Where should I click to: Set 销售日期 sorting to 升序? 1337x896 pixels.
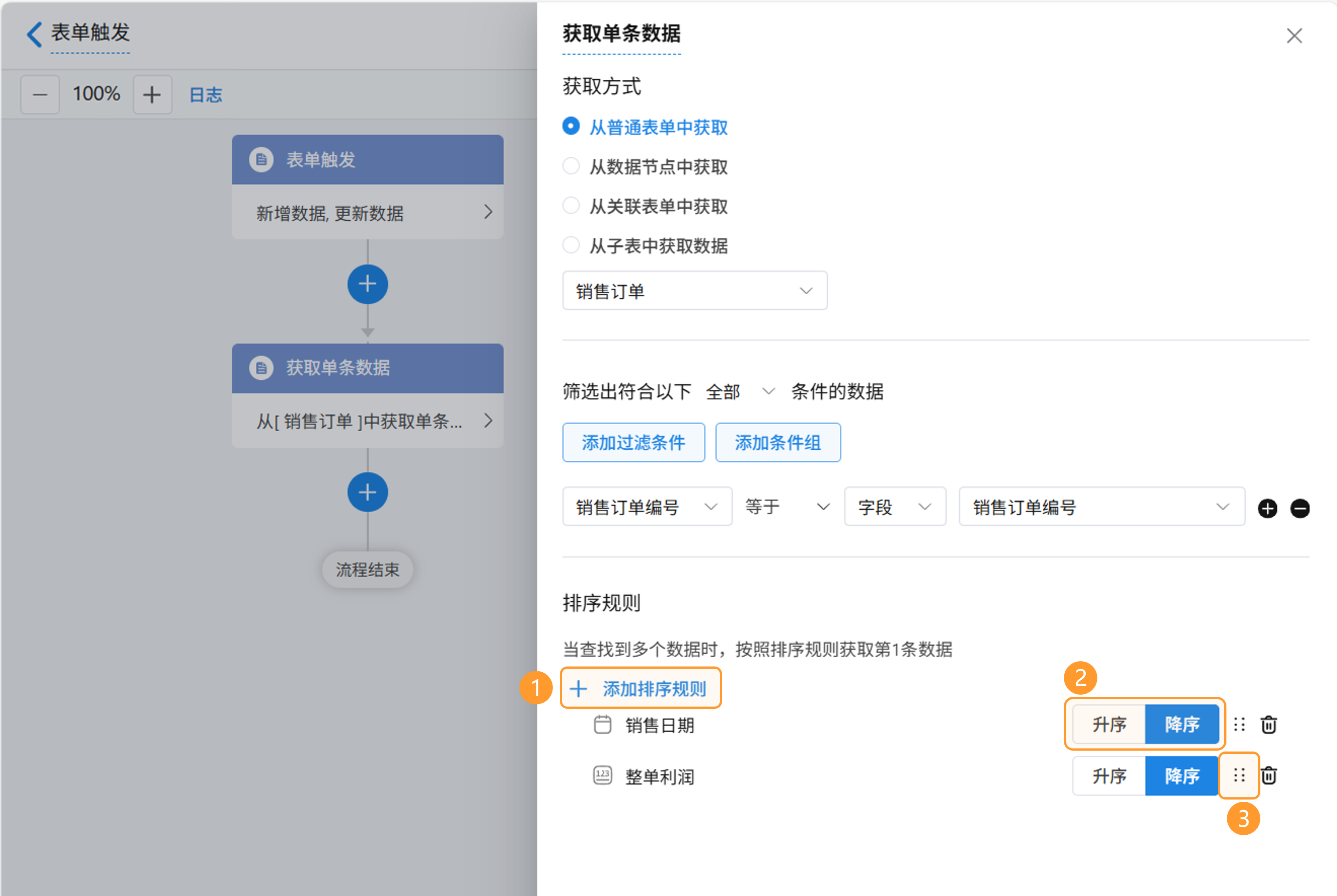click(x=1109, y=725)
